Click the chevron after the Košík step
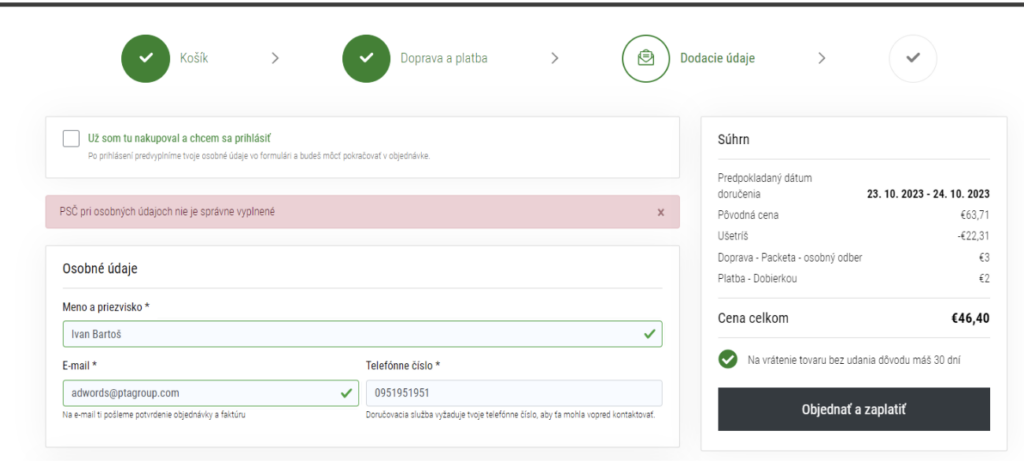Image resolution: width=1024 pixels, height=471 pixels. (x=276, y=58)
